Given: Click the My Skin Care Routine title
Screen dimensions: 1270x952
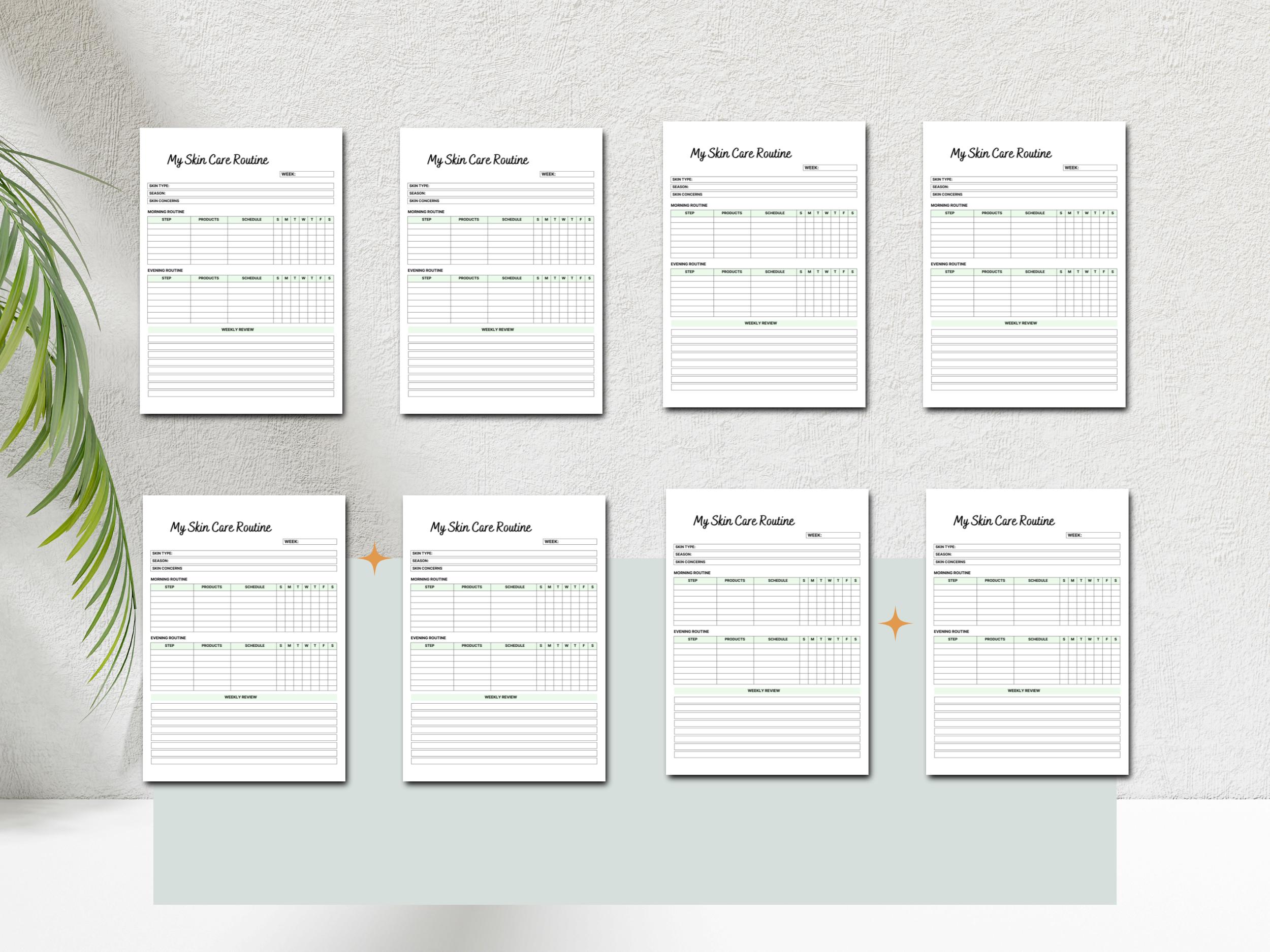Looking at the screenshot, I should point(218,159).
